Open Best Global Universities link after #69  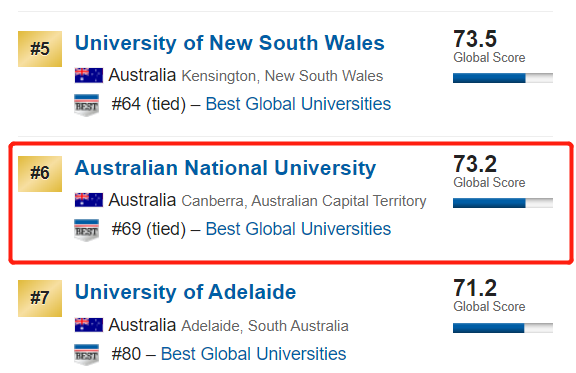(298, 229)
